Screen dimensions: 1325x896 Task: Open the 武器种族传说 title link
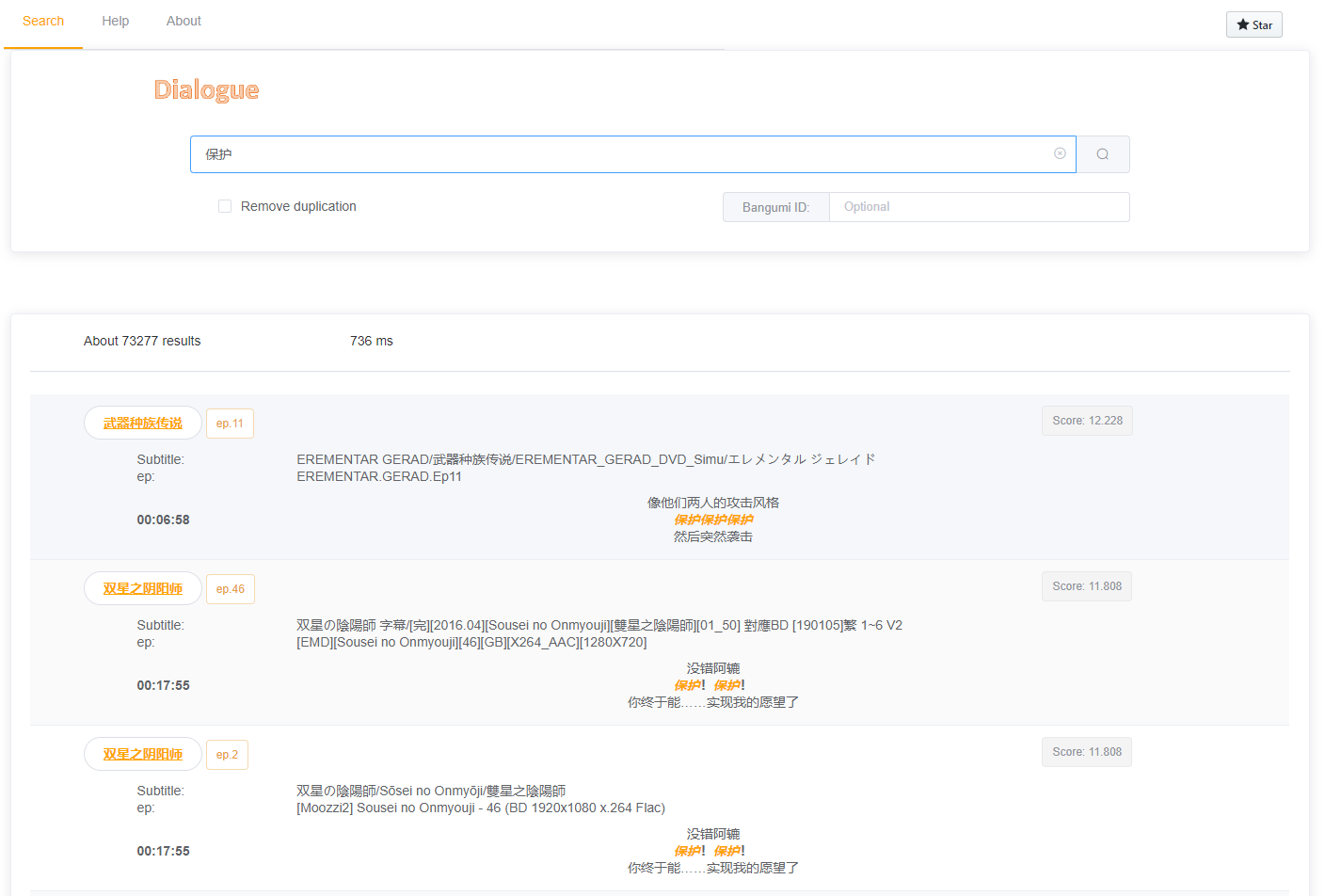[143, 424]
